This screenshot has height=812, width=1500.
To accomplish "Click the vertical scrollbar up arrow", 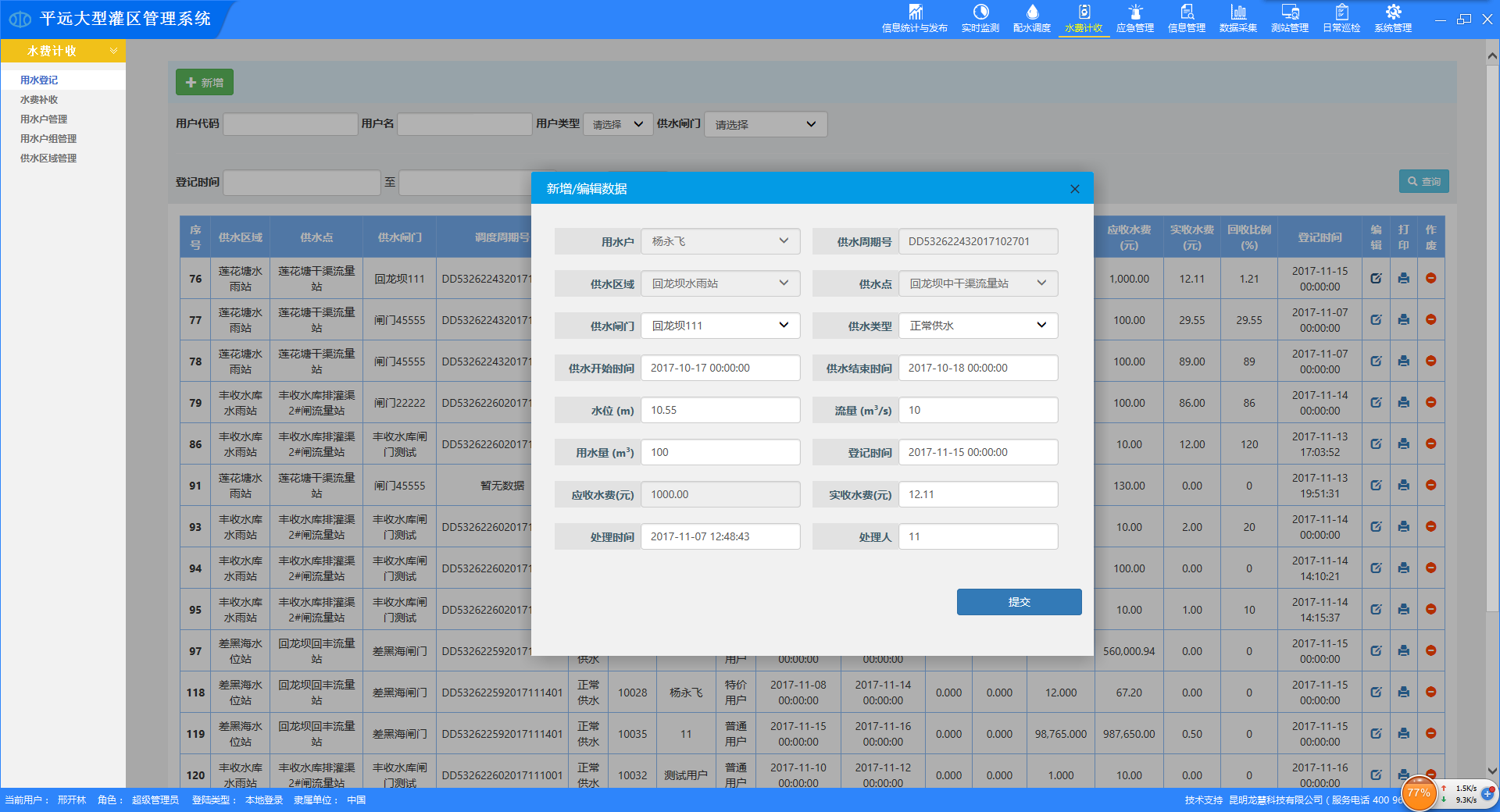I will coord(1492,55).
